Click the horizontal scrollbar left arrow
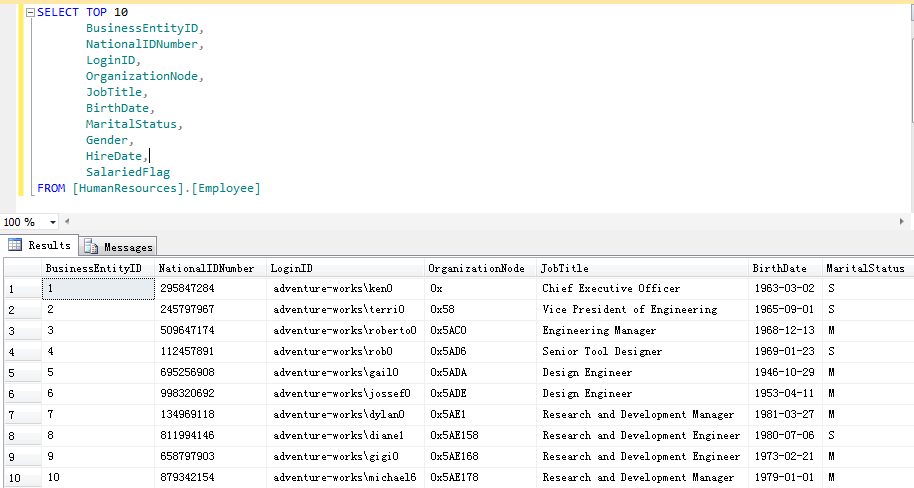 pos(67,222)
